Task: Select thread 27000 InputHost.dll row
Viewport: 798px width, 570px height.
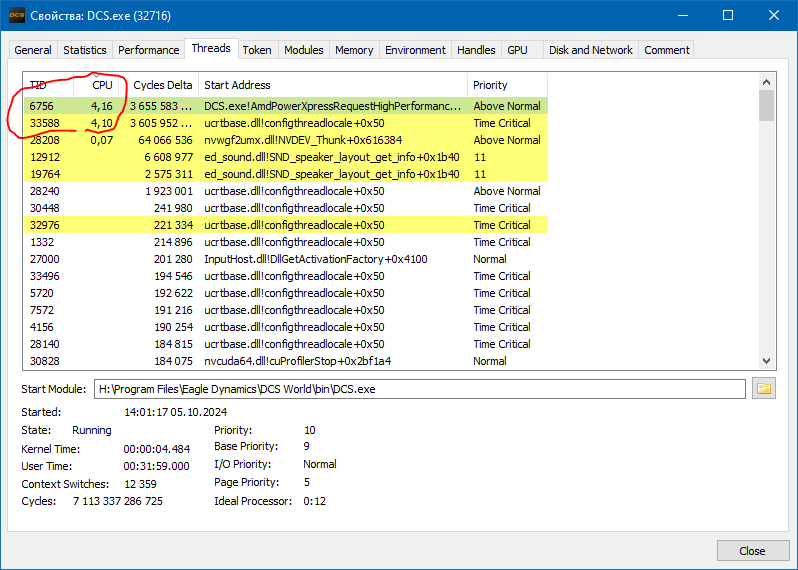Action: pos(286,259)
